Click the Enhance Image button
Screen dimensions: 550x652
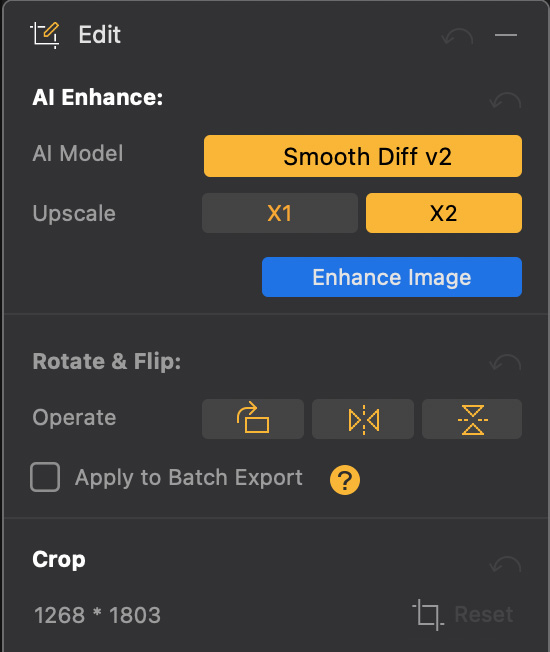point(392,277)
